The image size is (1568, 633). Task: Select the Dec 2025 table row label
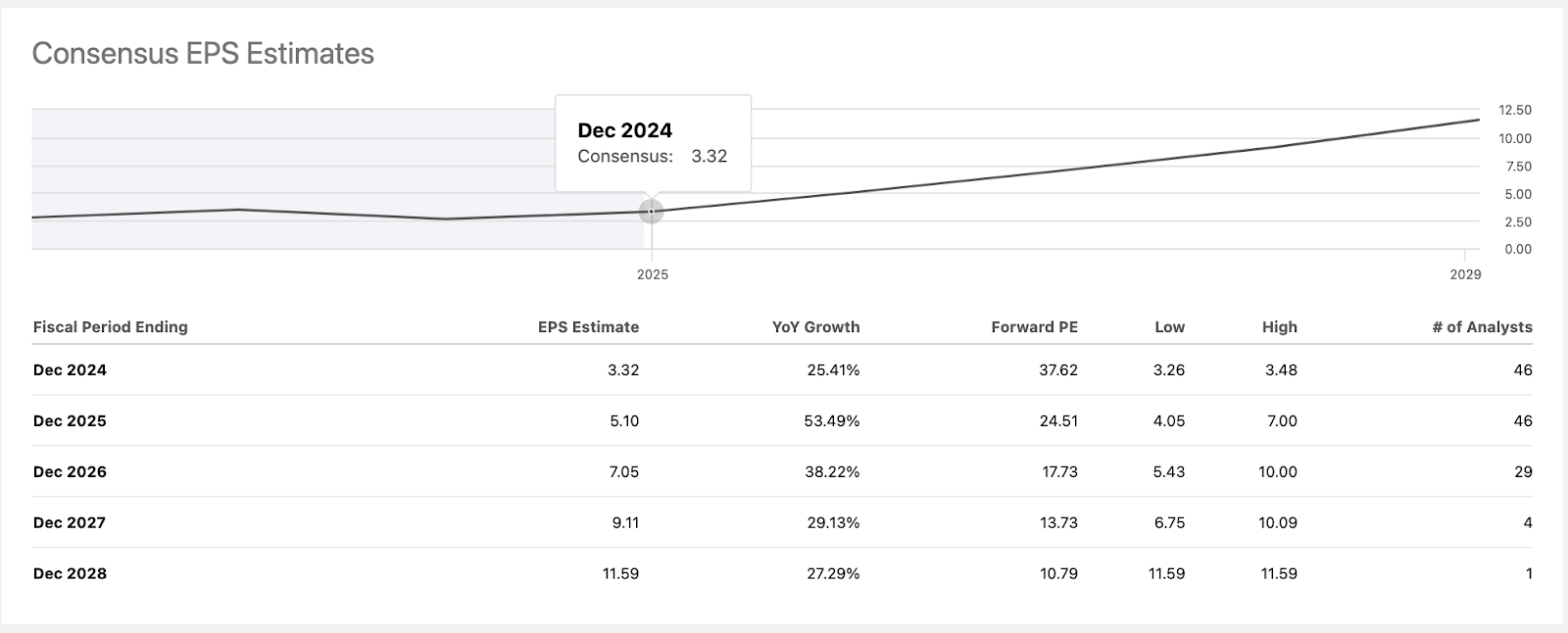click(70, 421)
